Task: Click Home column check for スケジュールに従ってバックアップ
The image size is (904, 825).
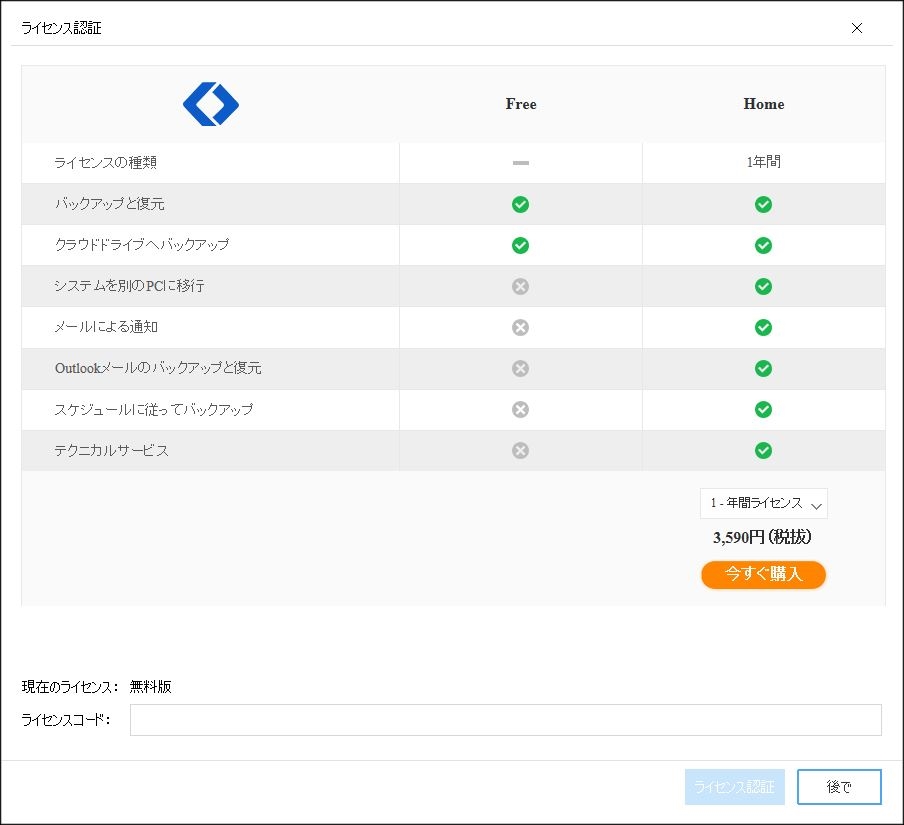Action: click(x=763, y=409)
